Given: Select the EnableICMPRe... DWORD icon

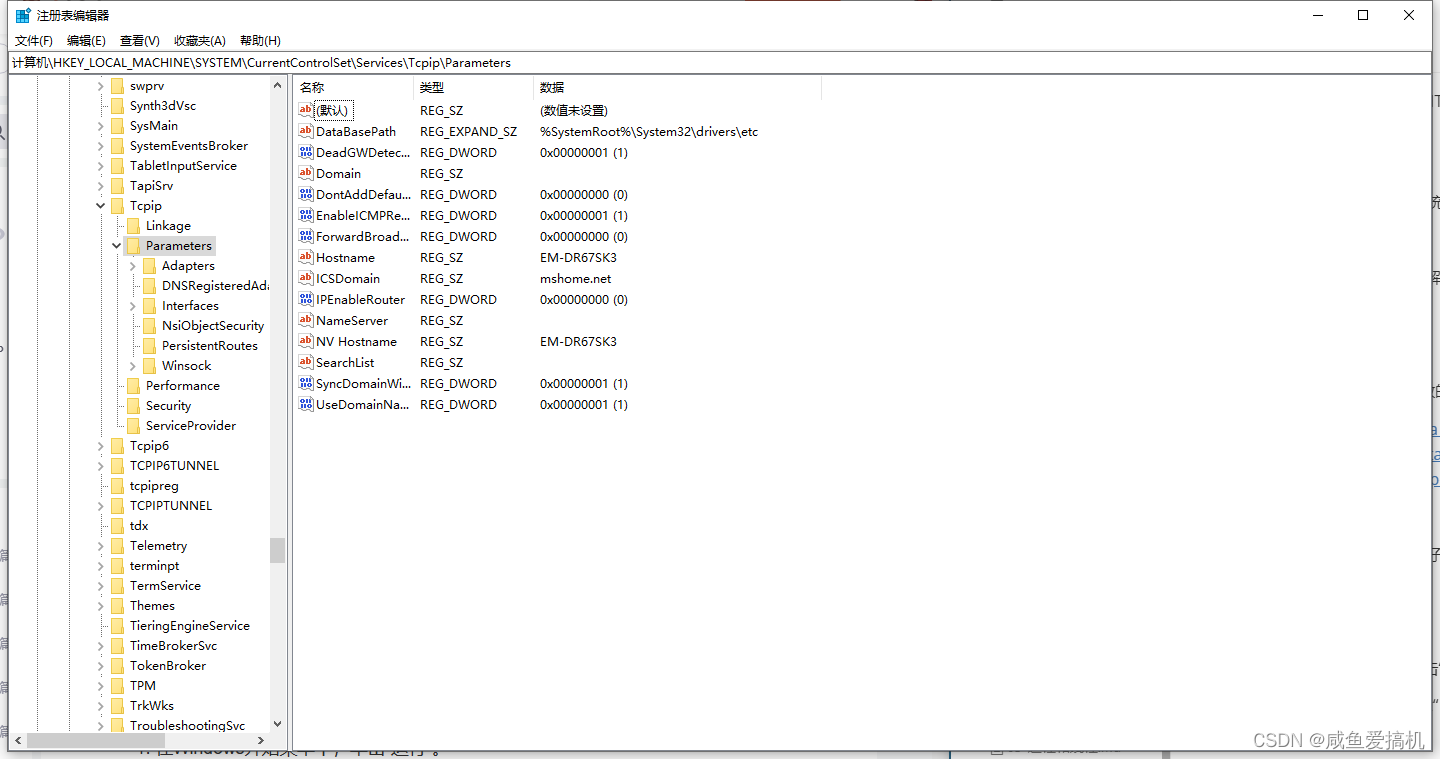Looking at the screenshot, I should [x=306, y=215].
